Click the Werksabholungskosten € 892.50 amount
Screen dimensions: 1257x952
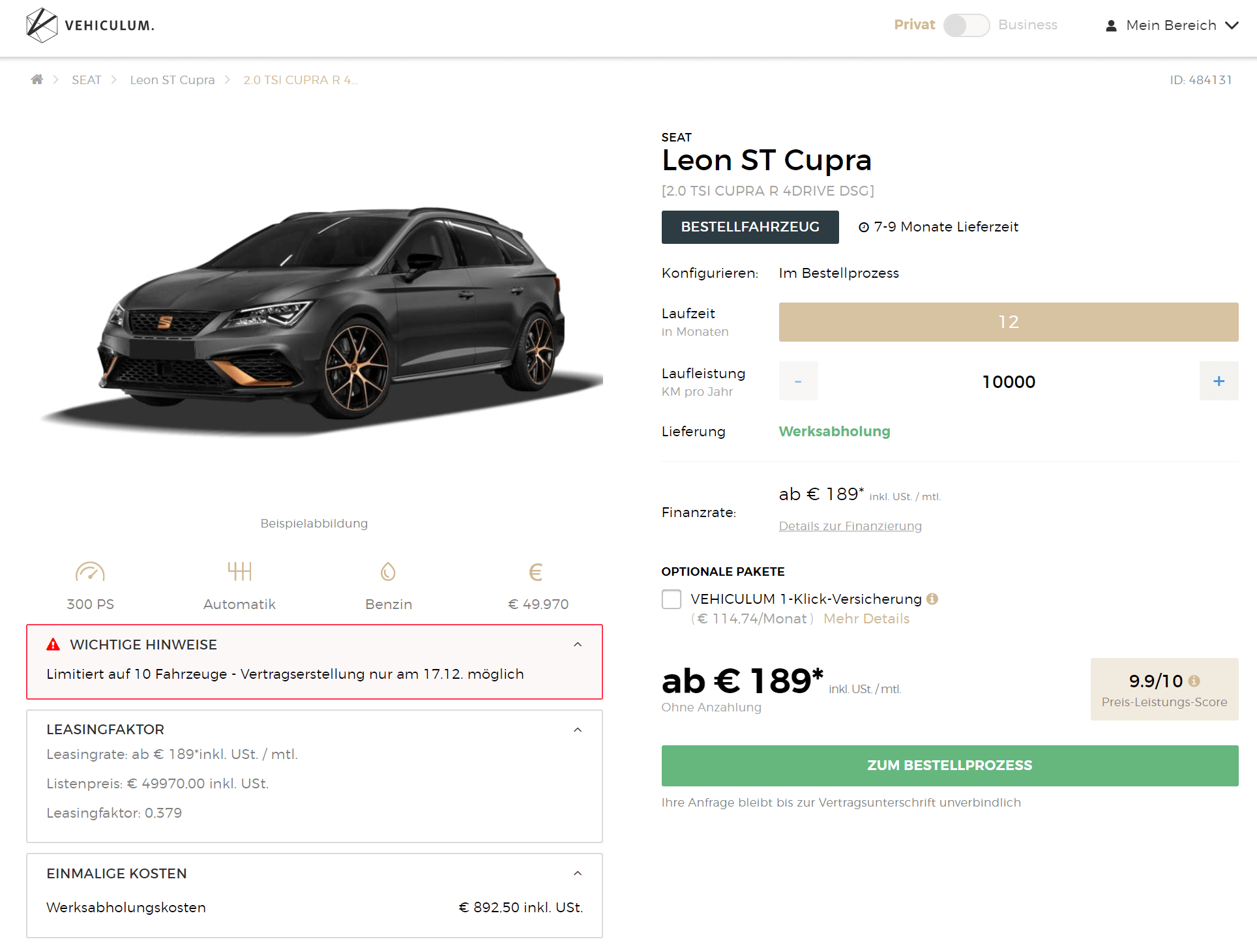520,908
